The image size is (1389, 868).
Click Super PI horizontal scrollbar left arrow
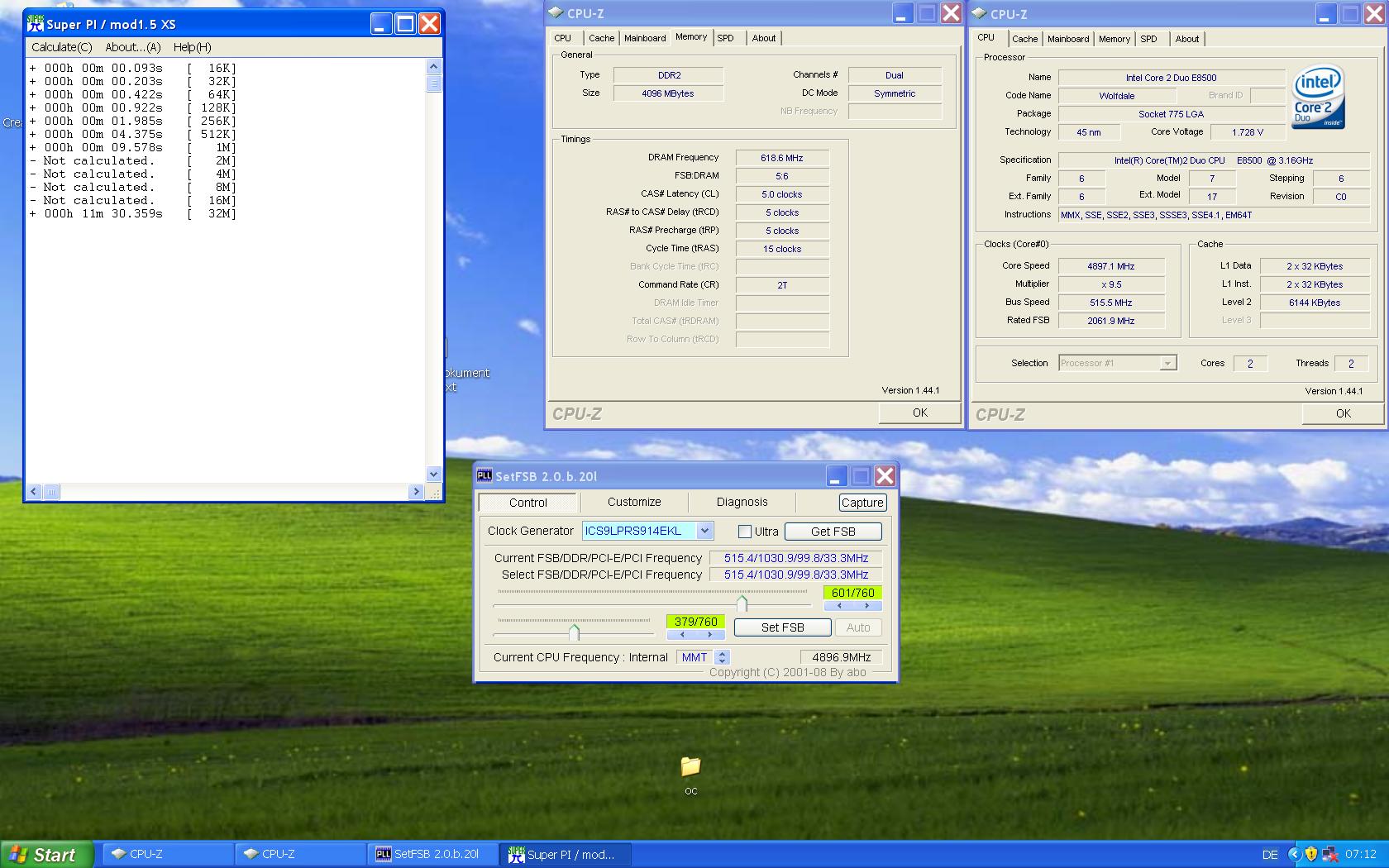(34, 492)
